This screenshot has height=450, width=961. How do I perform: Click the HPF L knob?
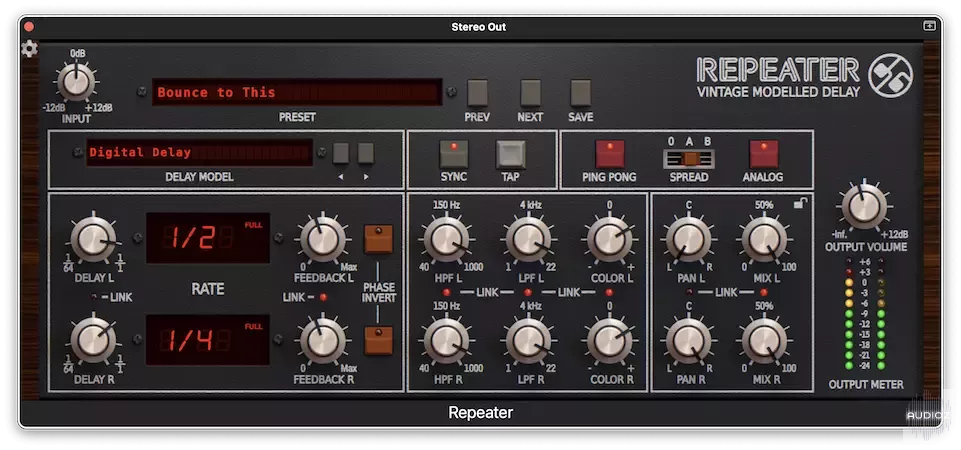click(x=446, y=239)
